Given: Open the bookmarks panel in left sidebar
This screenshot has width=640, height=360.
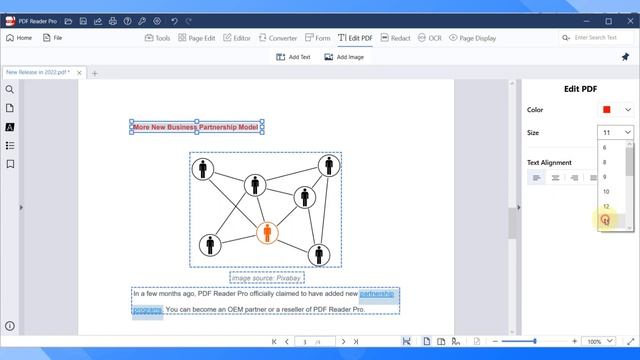Looking at the screenshot, I should coord(10,164).
